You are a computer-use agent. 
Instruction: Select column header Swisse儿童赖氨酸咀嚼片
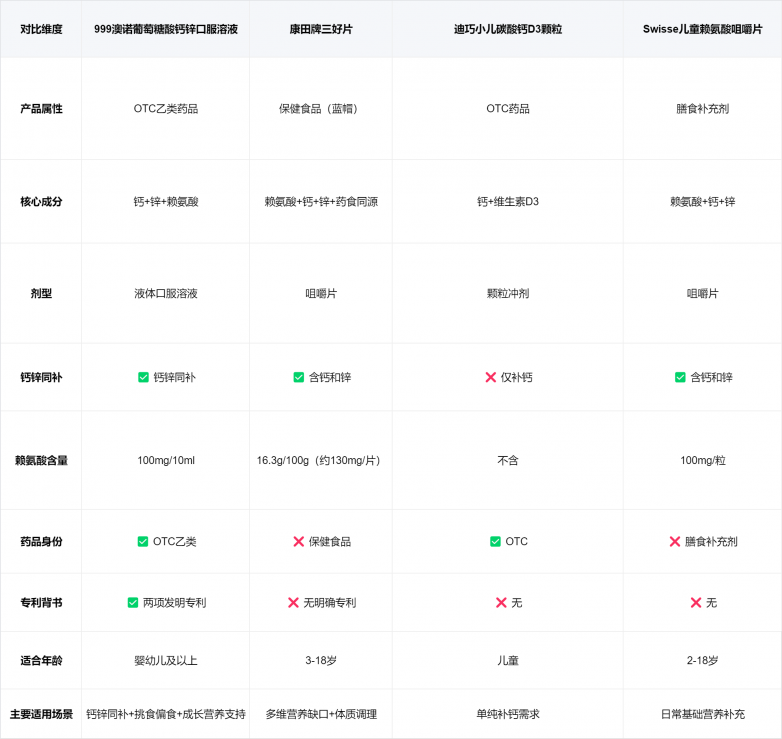[x=702, y=29]
